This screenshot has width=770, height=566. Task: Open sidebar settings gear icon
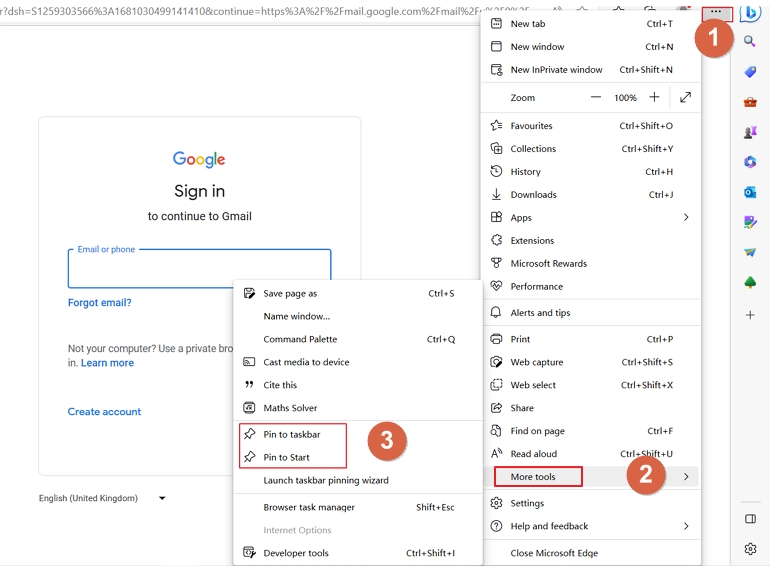pyautogui.click(x=750, y=549)
